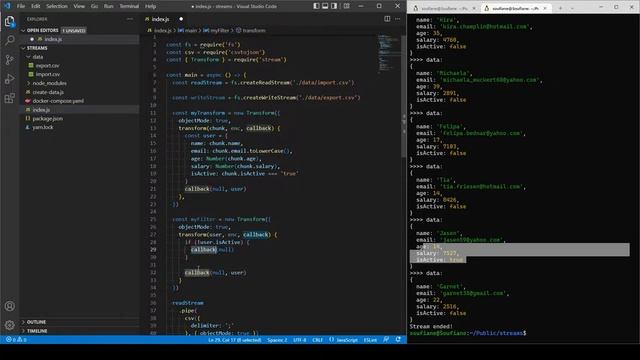
Task: Click the main breadcrumb item
Action: 188,31
